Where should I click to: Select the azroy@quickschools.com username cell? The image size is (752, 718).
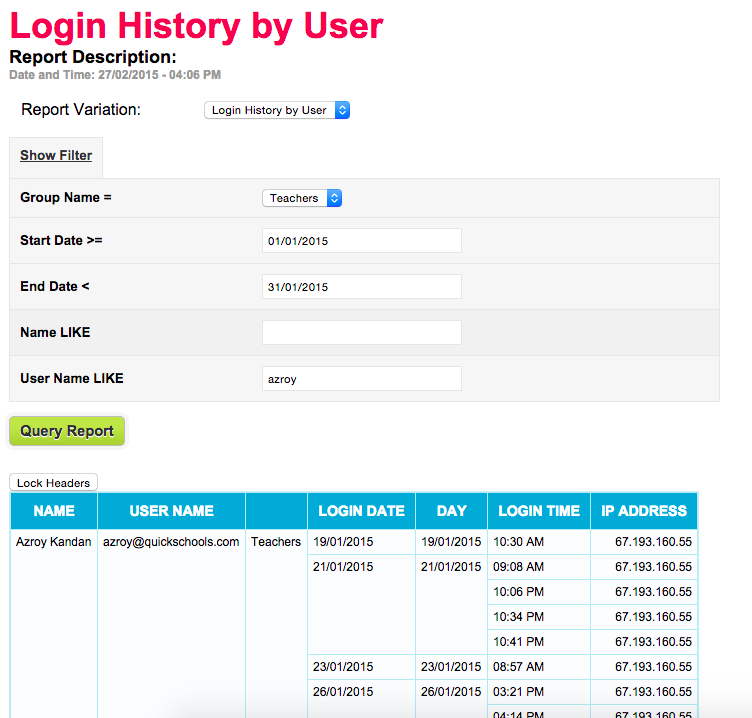pos(171,542)
